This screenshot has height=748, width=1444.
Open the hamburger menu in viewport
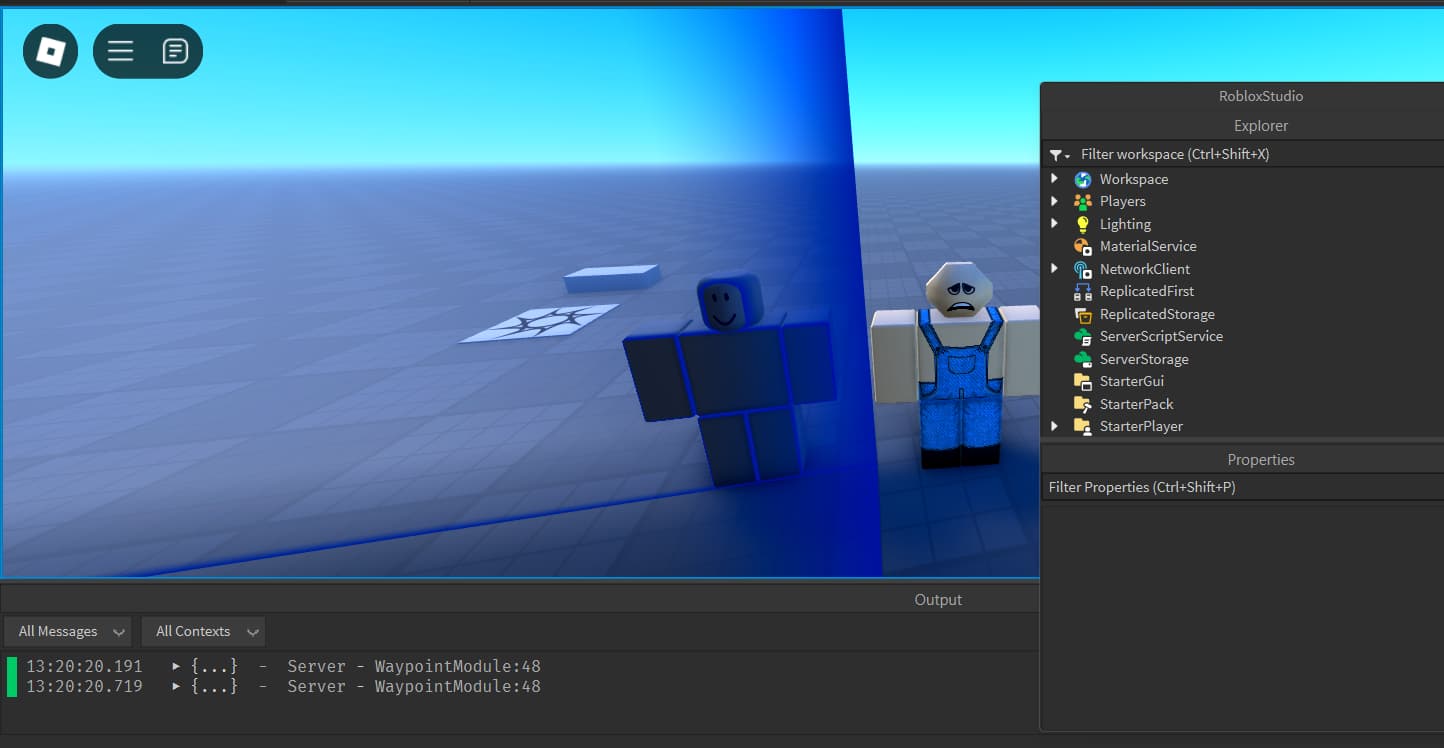tap(121, 51)
